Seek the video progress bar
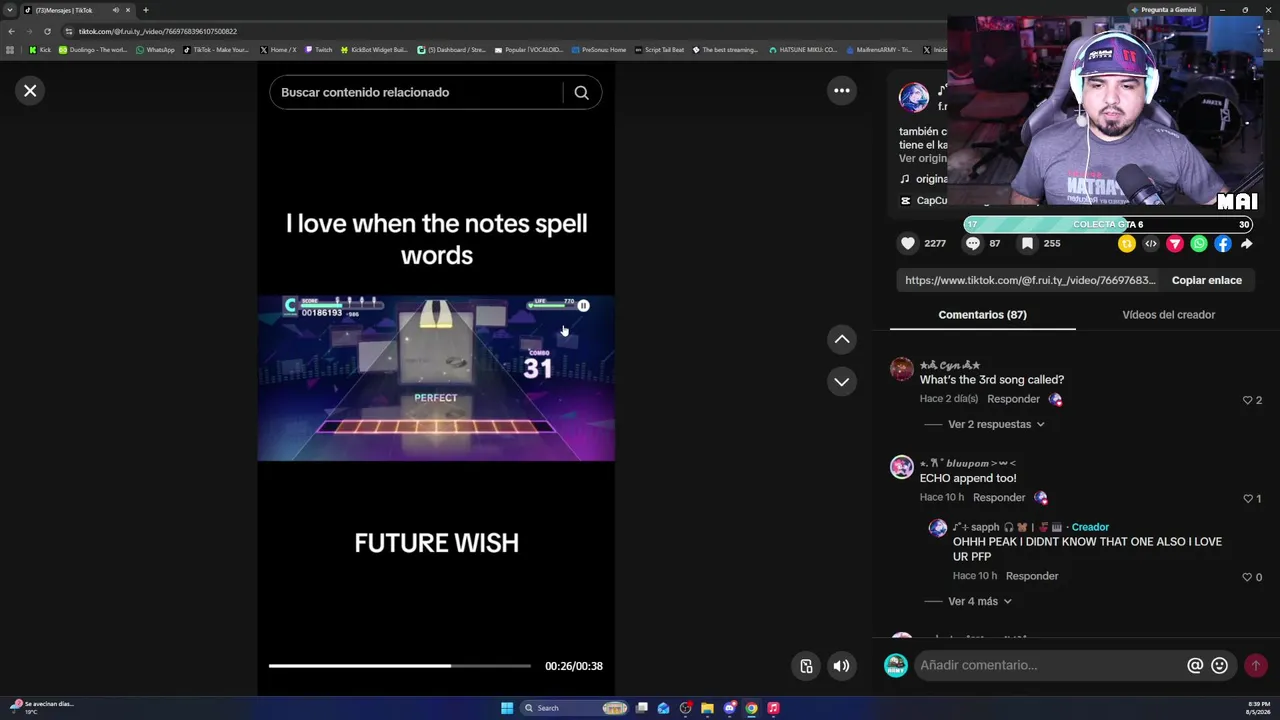 [400, 666]
